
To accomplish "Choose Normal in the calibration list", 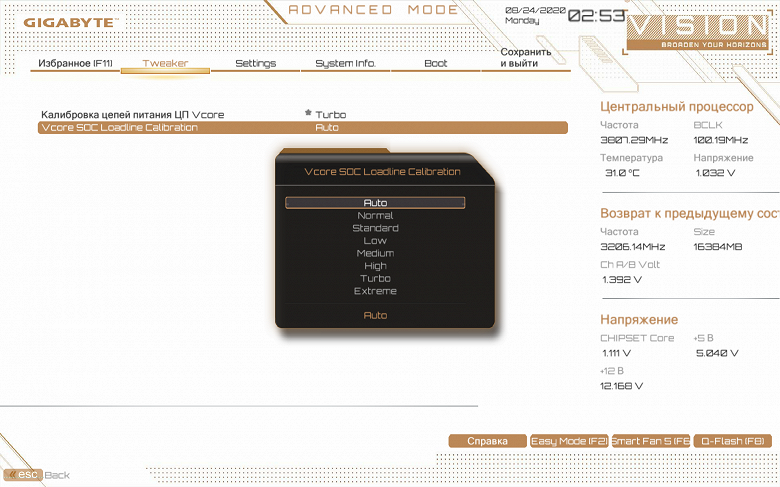I will [x=375, y=215].
